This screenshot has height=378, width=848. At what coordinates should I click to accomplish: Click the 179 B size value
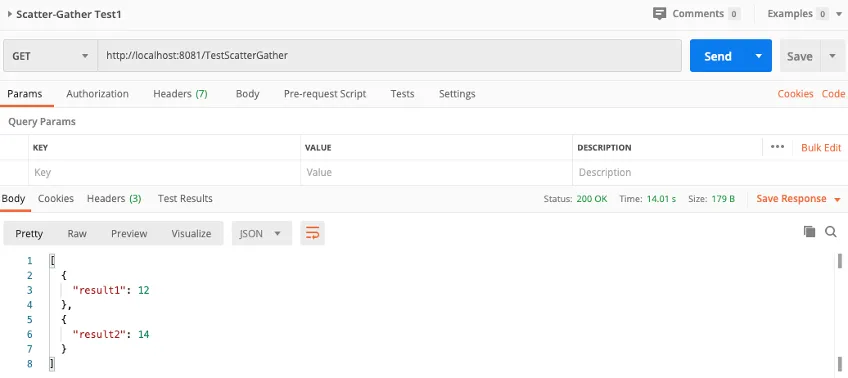(x=723, y=199)
